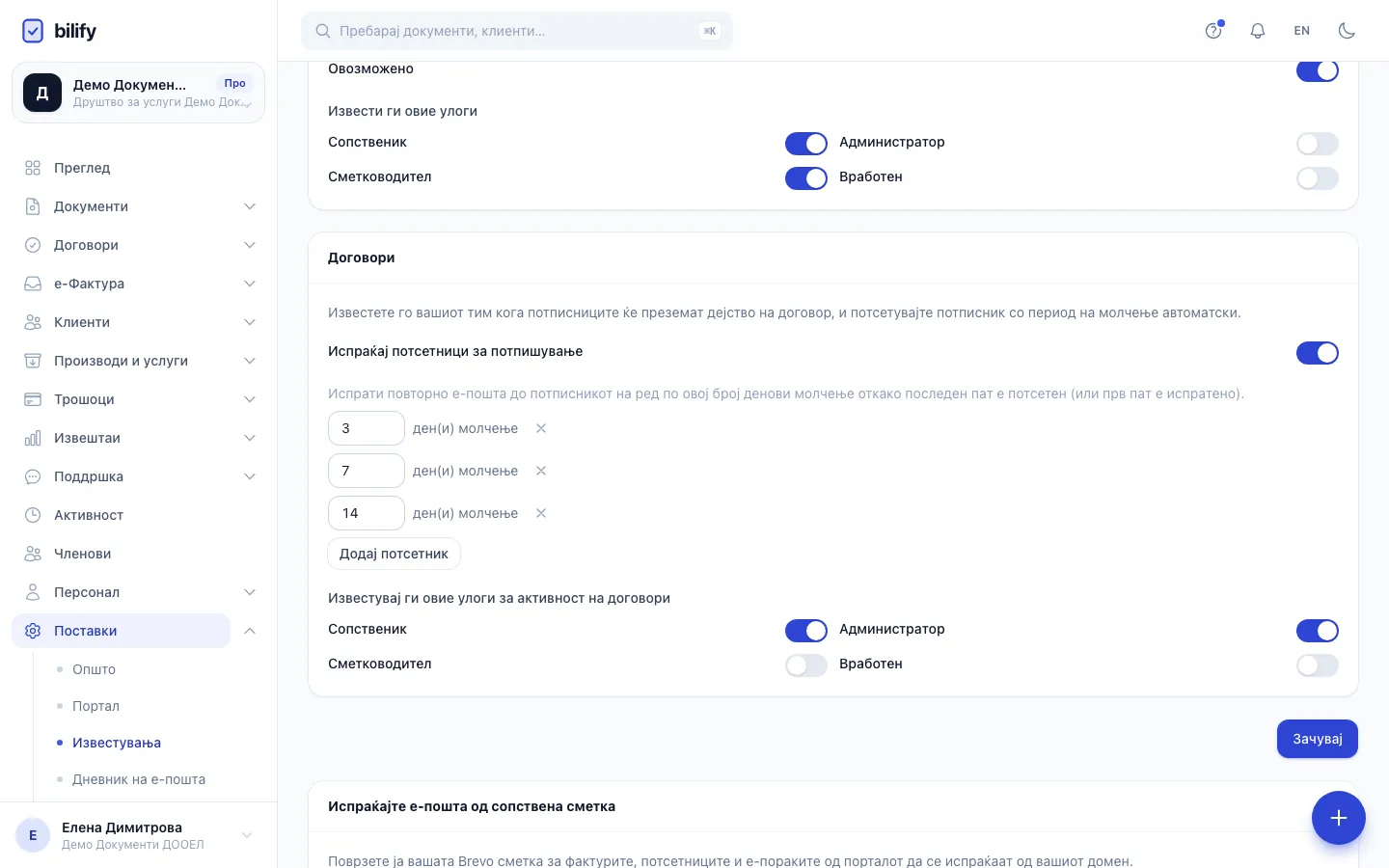1389x868 pixels.
Task: Enable Сметководител for contract activity notifications
Action: [805, 665]
